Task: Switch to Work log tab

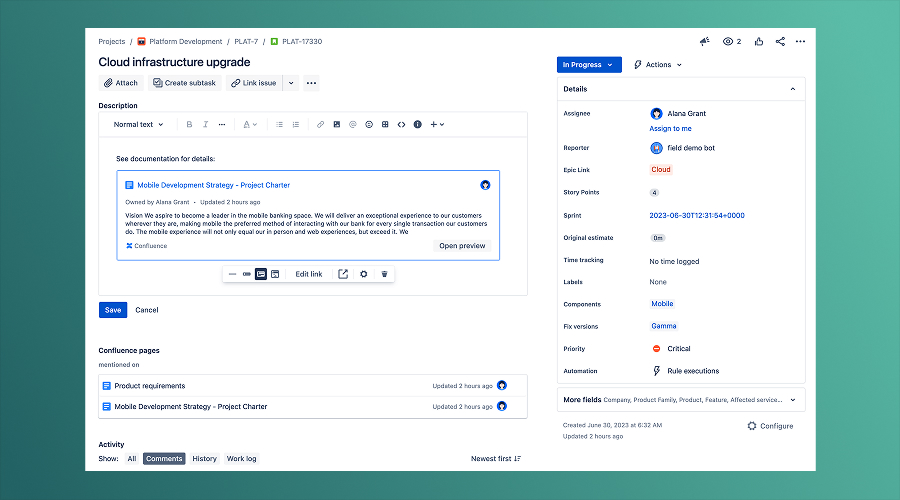Action: pos(241,459)
